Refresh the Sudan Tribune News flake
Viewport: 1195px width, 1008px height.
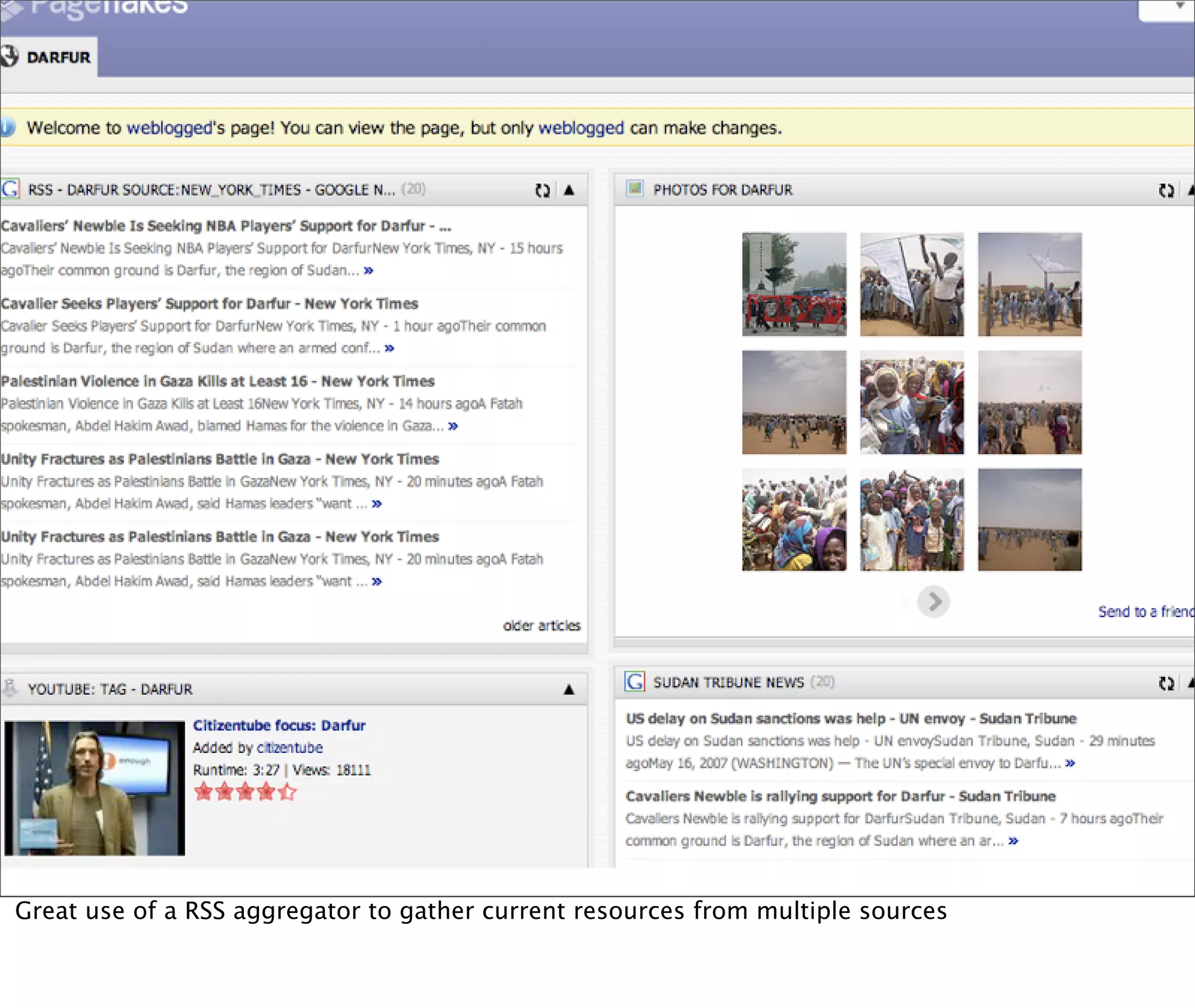tap(1166, 683)
